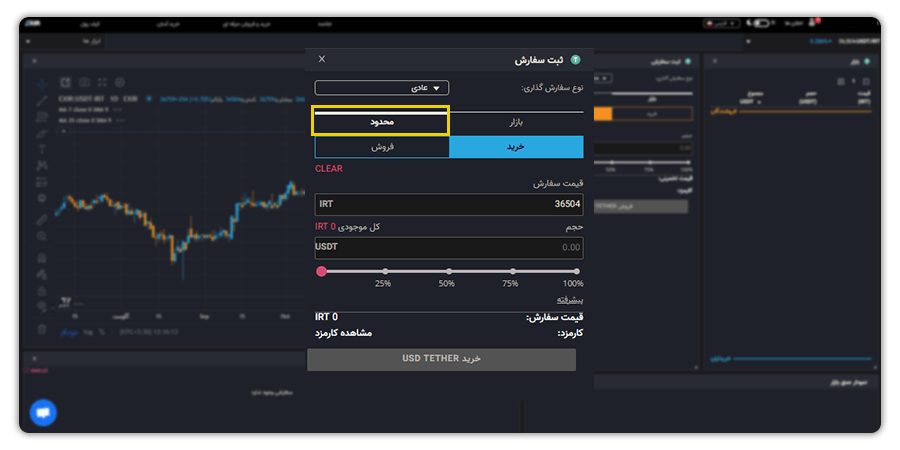Viewport: 900px width, 450px height.
Task: Select the pattern drawing tool
Action: [x=41, y=165]
